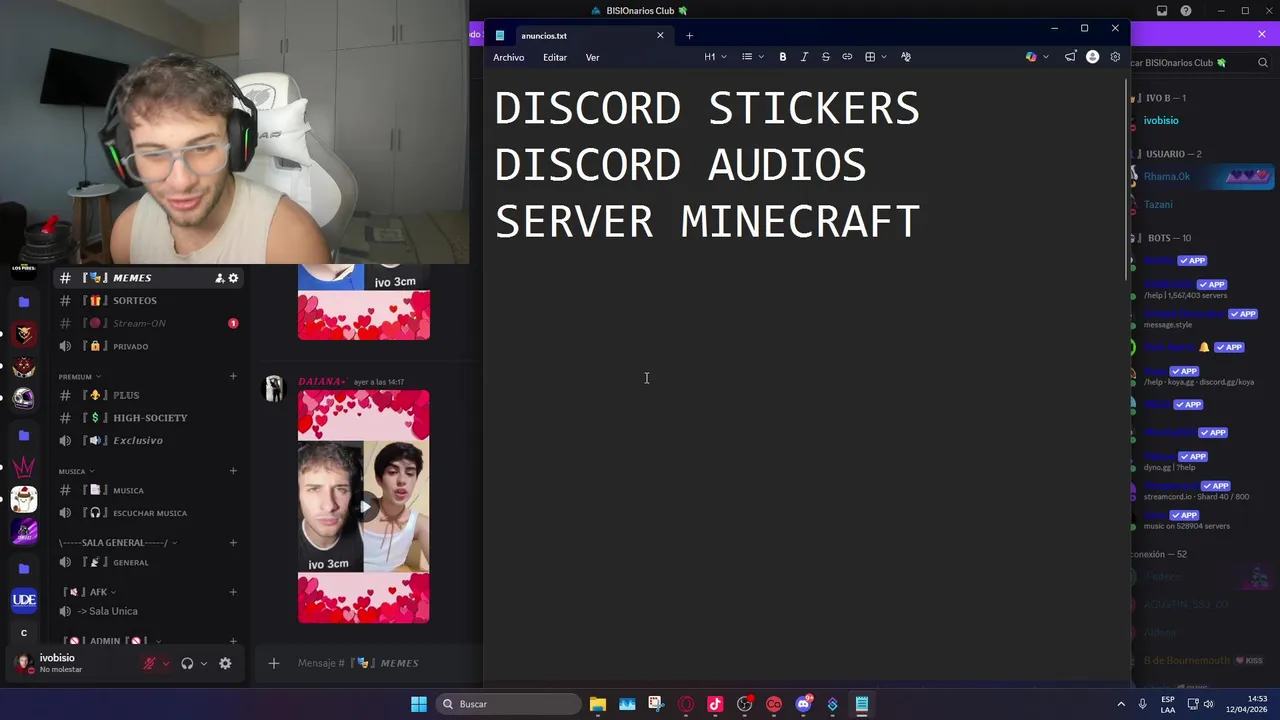Viewport: 1280px width, 720px height.
Task: Collapse the SALA GENERAL category
Action: click(x=118, y=543)
